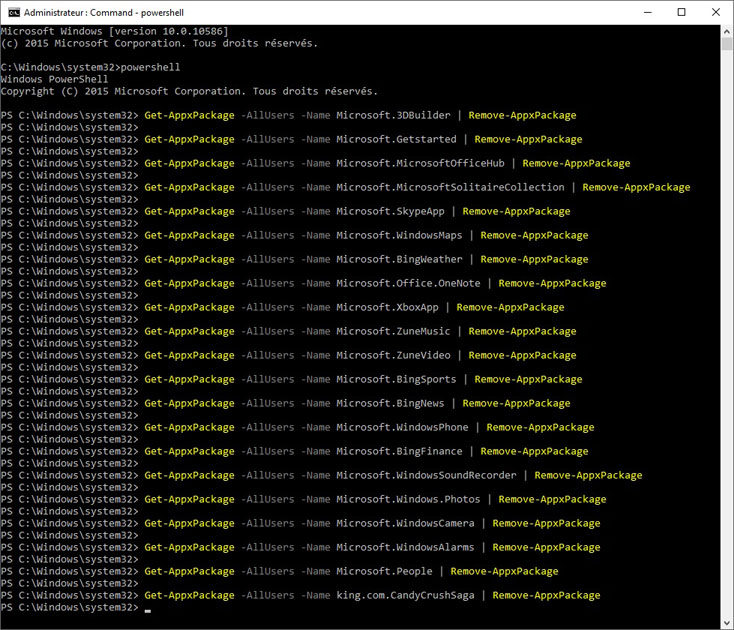Click Remove-AppxPackage on the SolitaireCollection line
Viewport: 734px width, 630px height.
click(636, 187)
